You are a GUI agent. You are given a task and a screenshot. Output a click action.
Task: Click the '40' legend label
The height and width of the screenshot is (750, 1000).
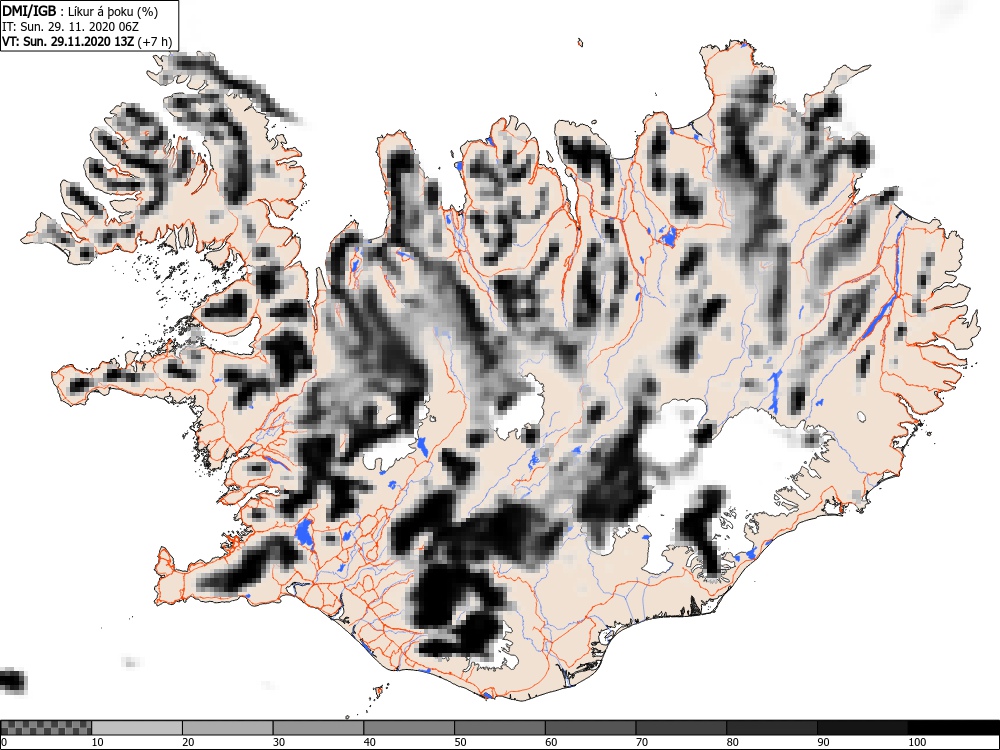click(x=369, y=742)
